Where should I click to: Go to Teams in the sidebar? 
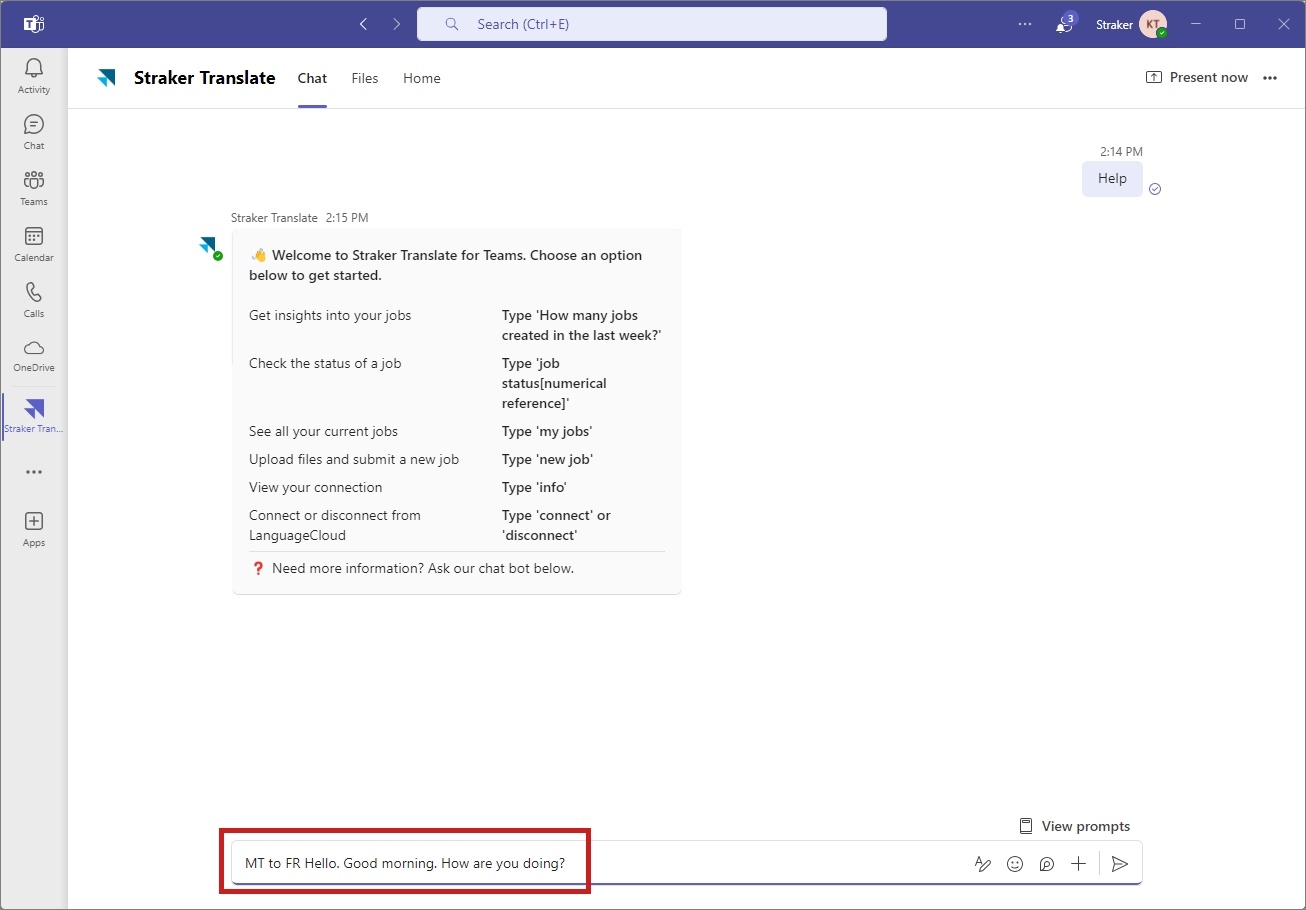click(34, 188)
